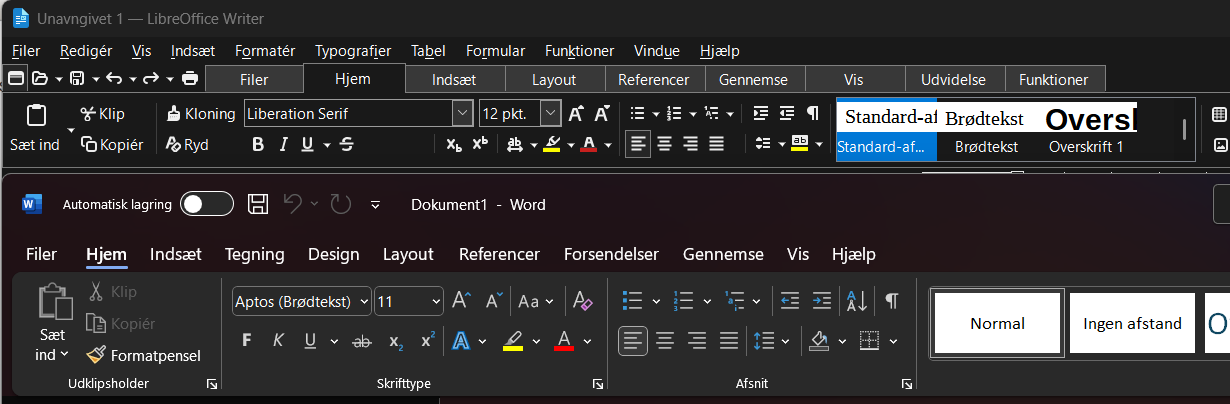The image size is (1230, 404).
Task: Select Normal style in Word gallery
Action: tap(997, 323)
